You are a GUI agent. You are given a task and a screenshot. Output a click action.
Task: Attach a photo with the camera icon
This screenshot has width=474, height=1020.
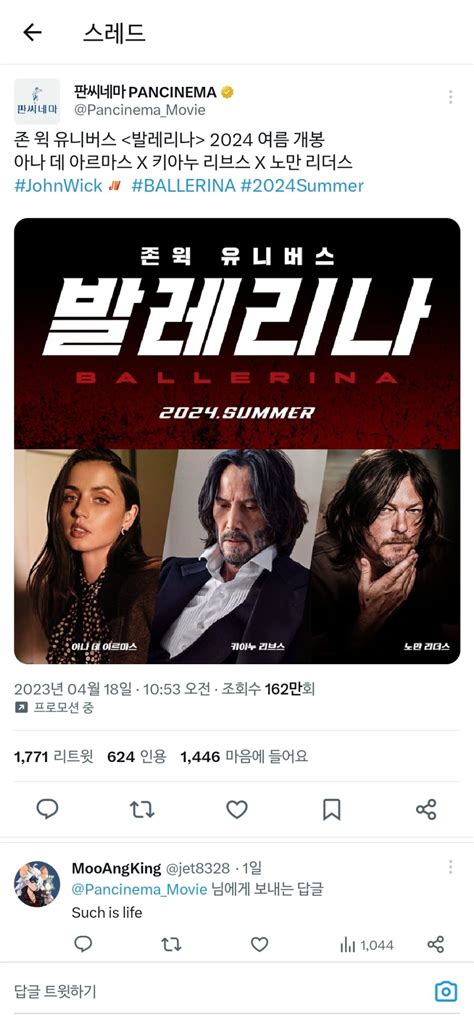coord(445,991)
